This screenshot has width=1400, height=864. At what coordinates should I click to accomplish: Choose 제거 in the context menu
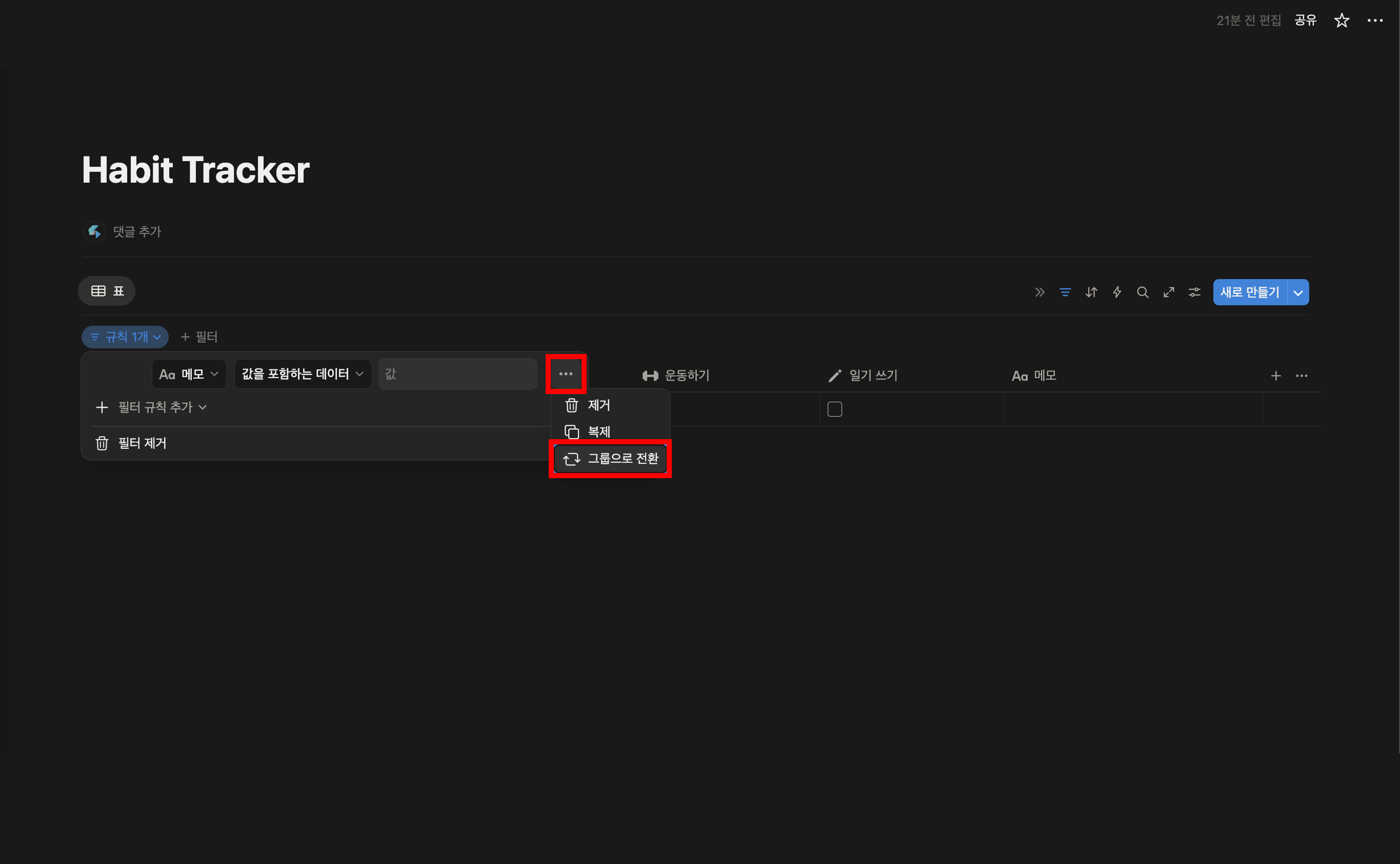point(598,405)
